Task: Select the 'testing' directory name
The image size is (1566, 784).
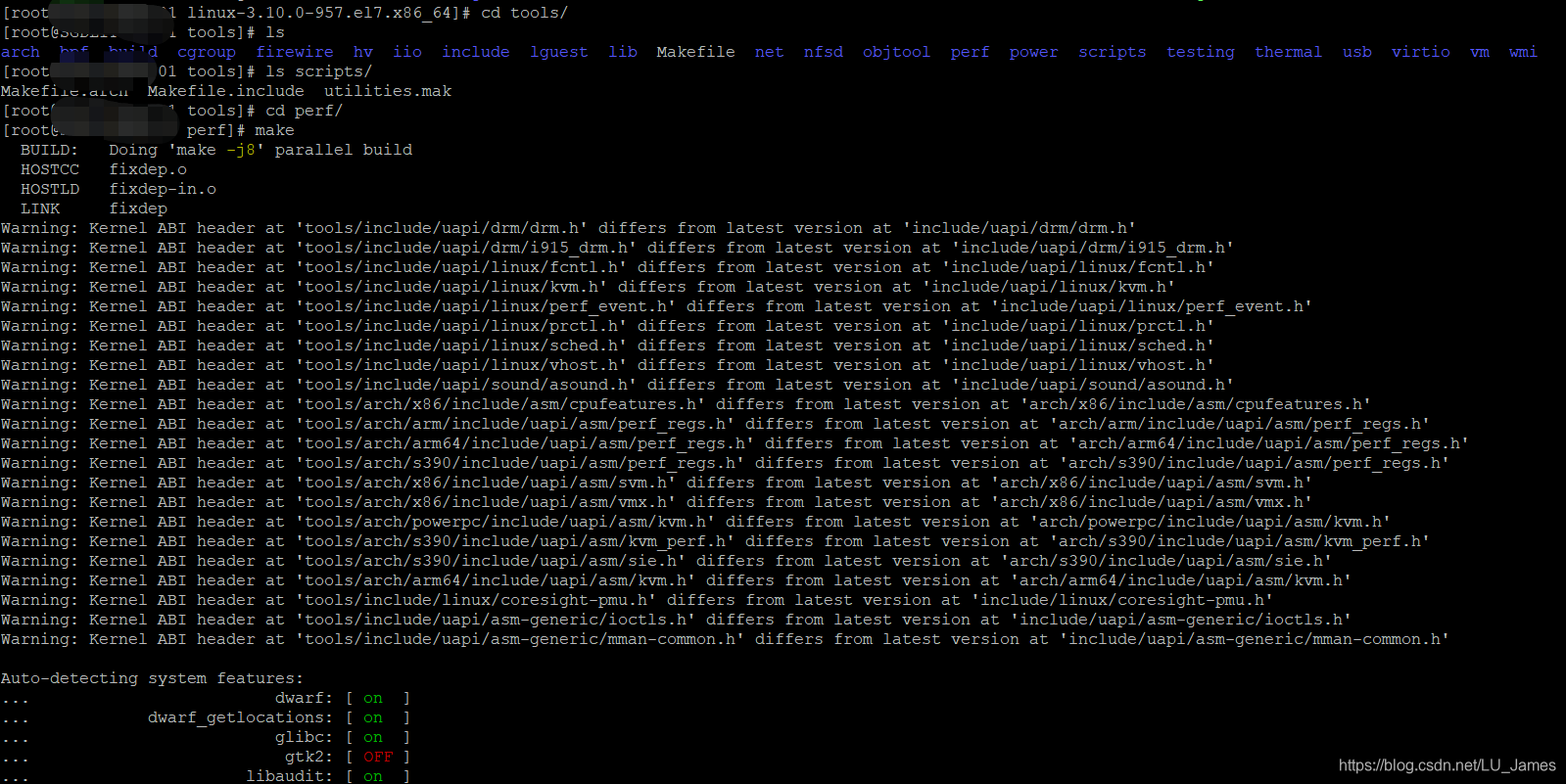Action: [x=1201, y=52]
